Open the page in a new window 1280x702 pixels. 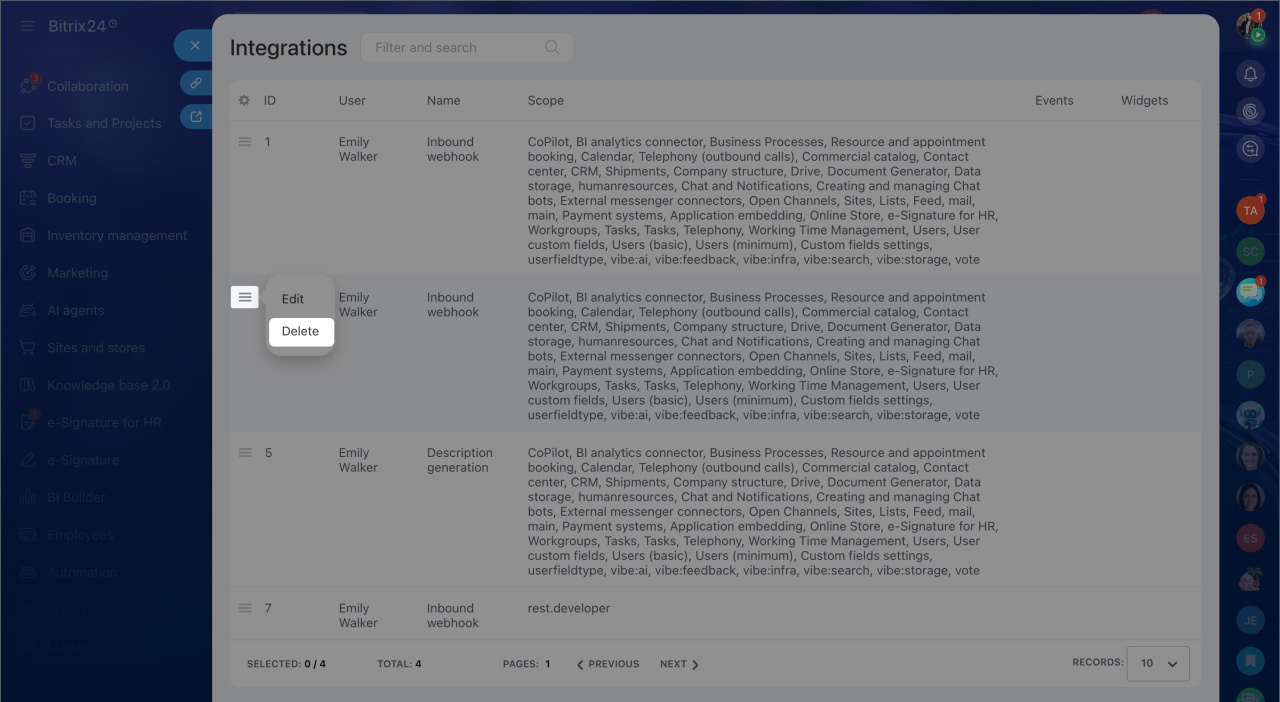[x=196, y=117]
